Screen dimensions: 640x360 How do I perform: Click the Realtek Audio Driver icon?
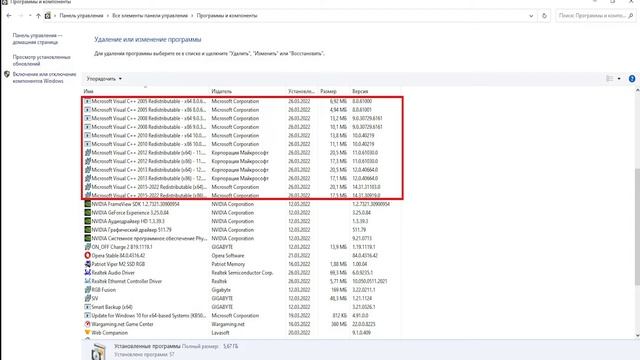pyautogui.click(x=87, y=273)
